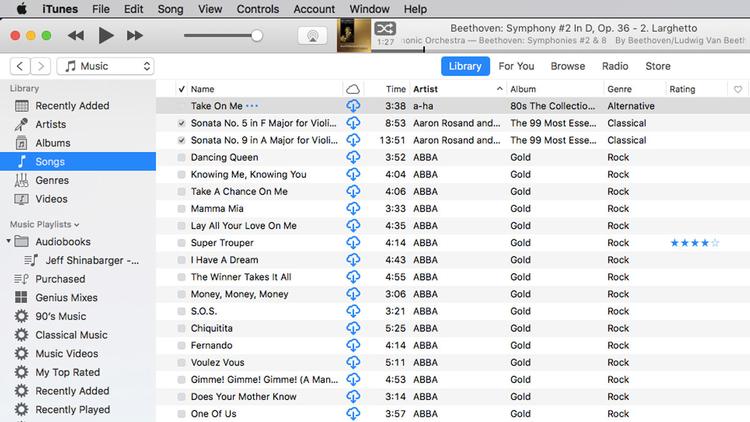The width and height of the screenshot is (750, 422).
Task: Toggle the shuffle icon
Action: click(x=385, y=28)
